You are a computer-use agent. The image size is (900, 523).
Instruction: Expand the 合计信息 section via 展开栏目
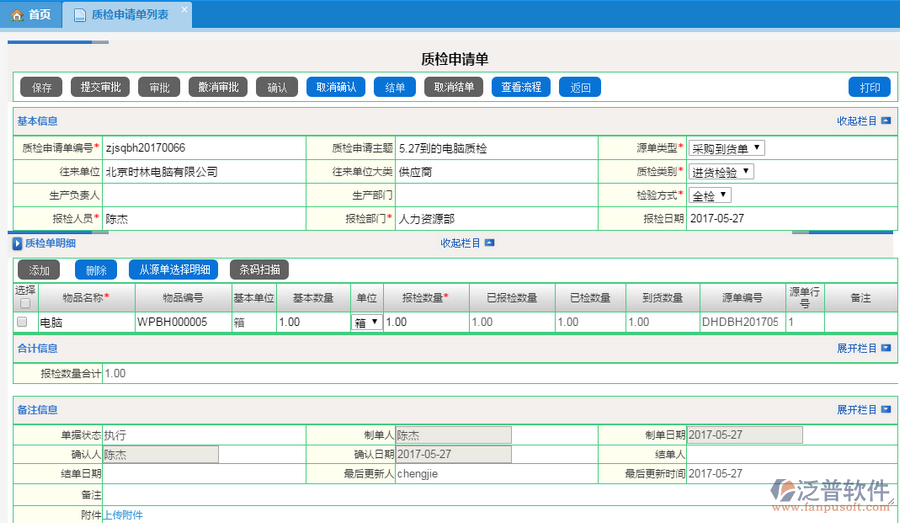click(863, 348)
